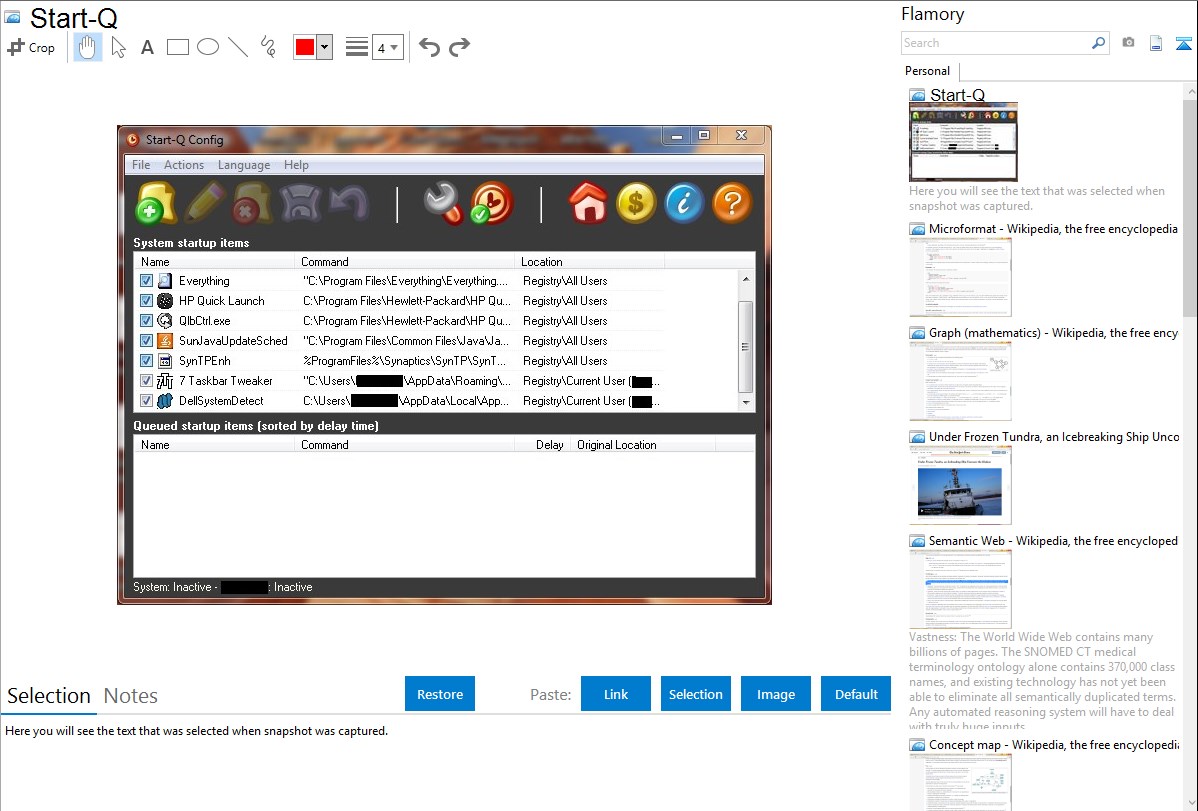The image size is (1198, 811).
Task: Uncheck the SynTPEnh item
Action: tap(147, 361)
